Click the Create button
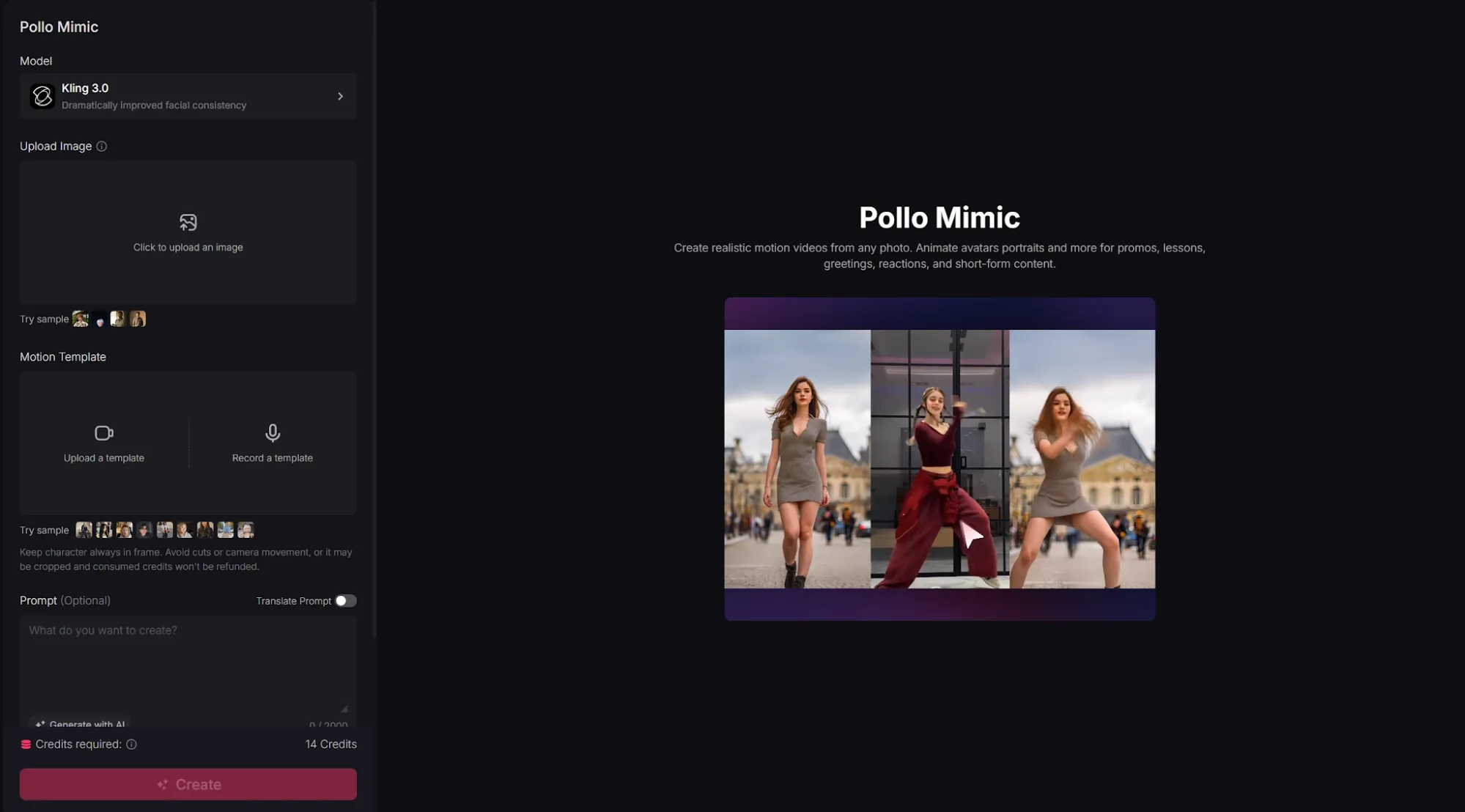The image size is (1465, 812). [188, 784]
